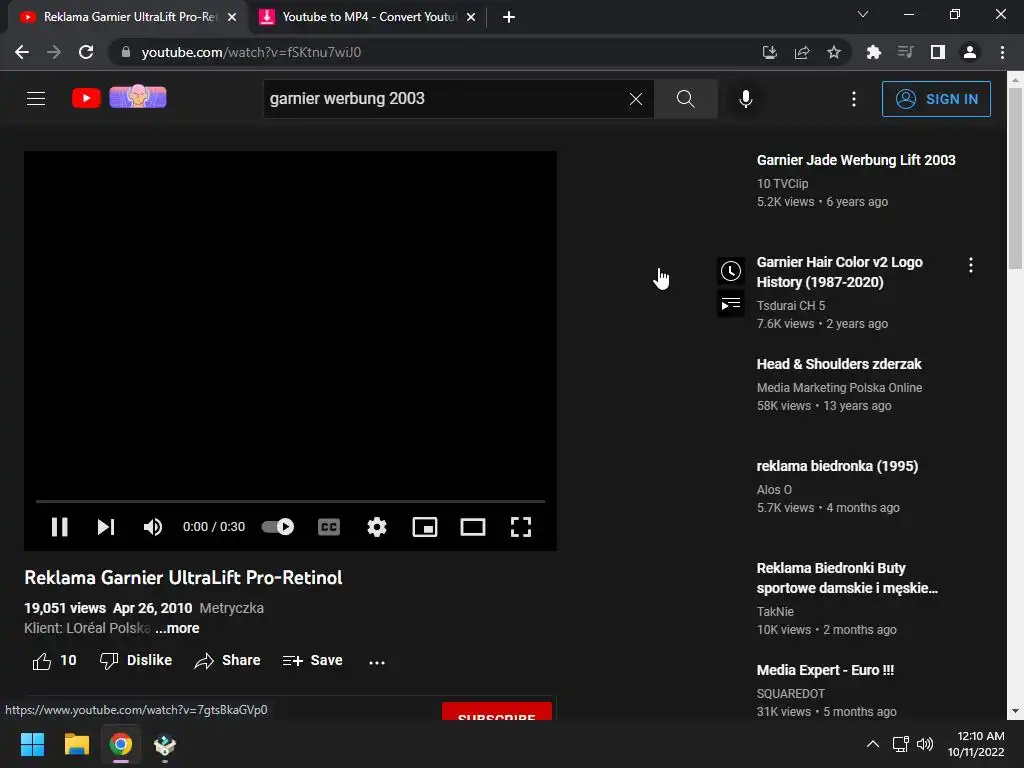This screenshot has height=768, width=1024.
Task: Toggle Chrome side panel
Action: click(x=937, y=52)
